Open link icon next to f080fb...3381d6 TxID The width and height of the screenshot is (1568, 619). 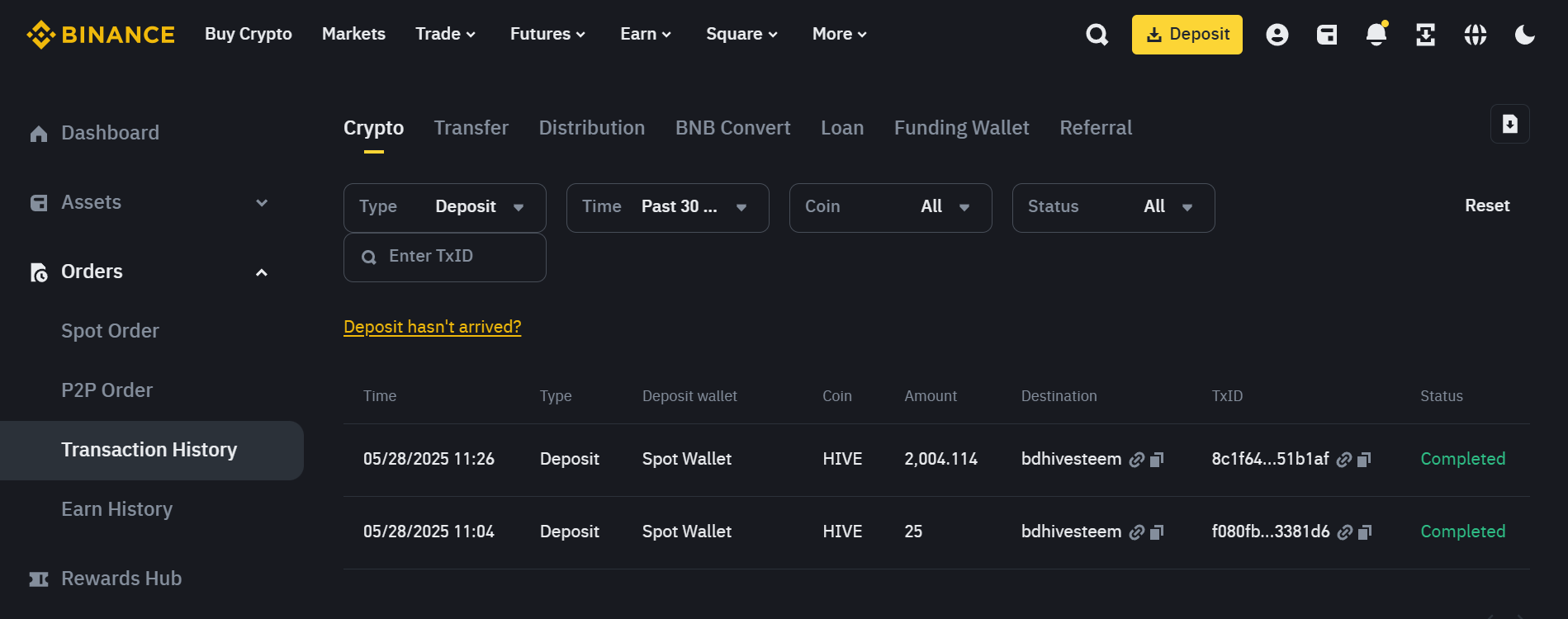pos(1345,532)
